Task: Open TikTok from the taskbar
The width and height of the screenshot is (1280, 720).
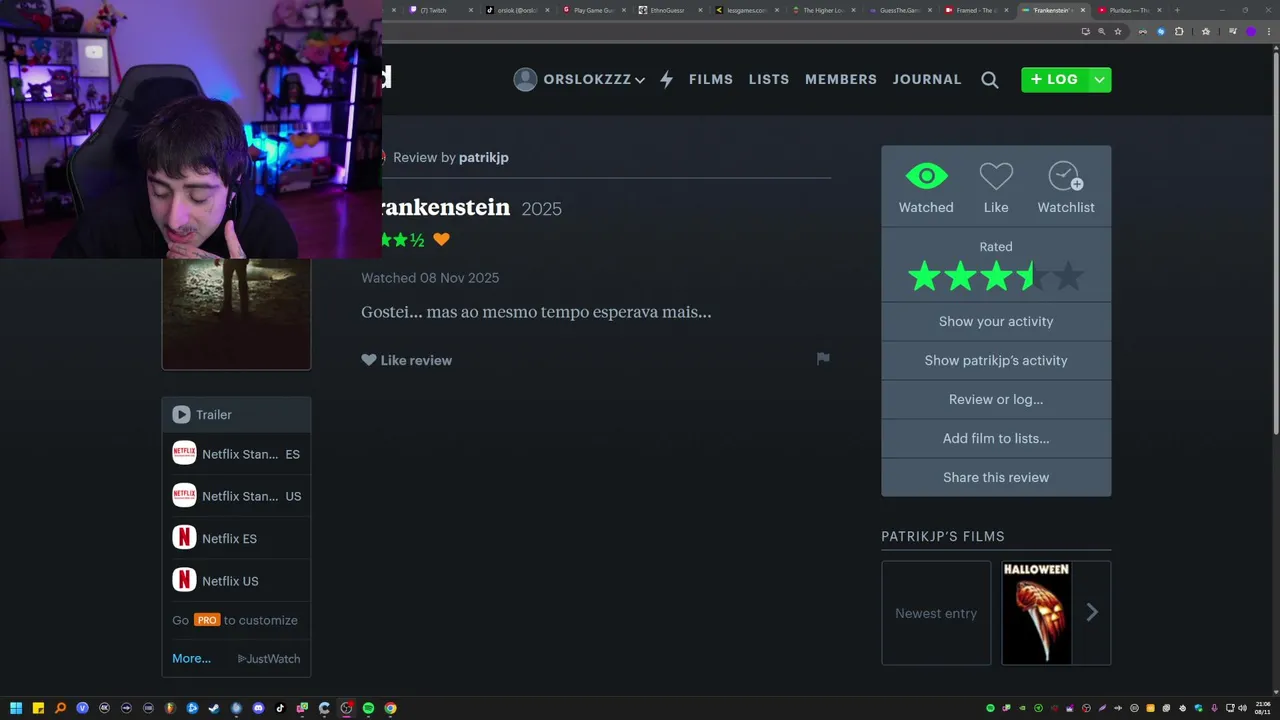Action: click(280, 708)
